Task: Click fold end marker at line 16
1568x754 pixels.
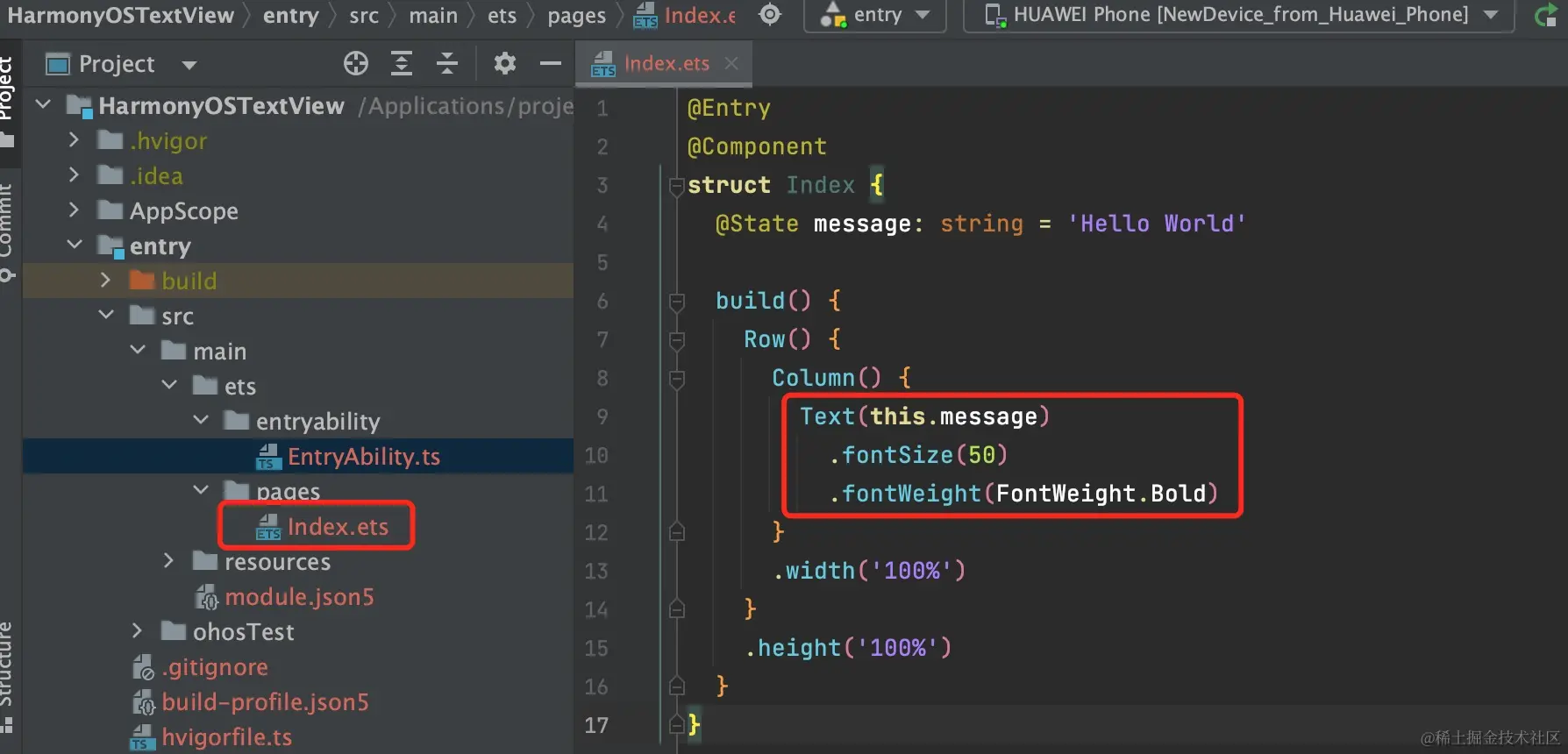Action: pos(676,686)
